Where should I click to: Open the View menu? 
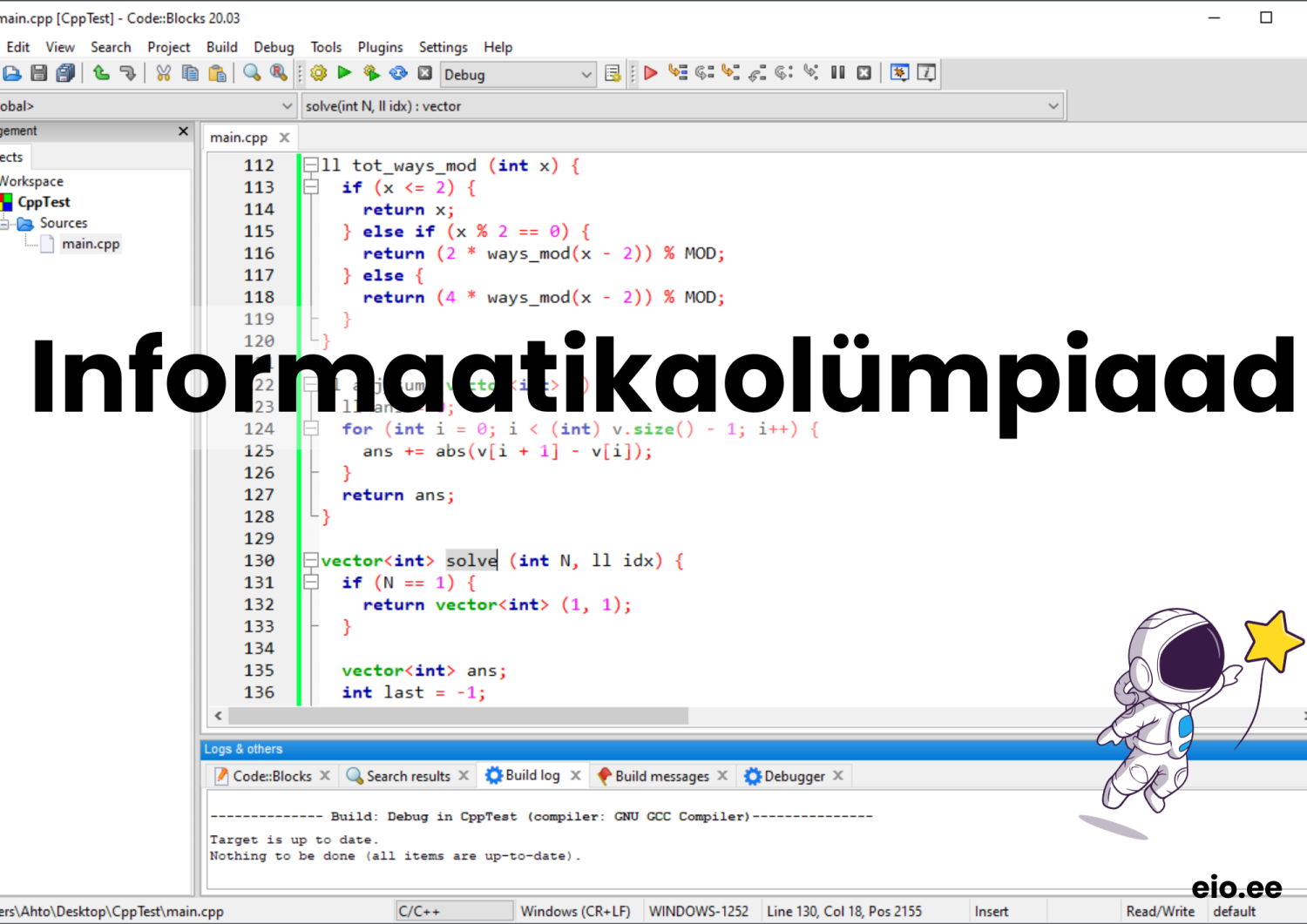click(60, 47)
